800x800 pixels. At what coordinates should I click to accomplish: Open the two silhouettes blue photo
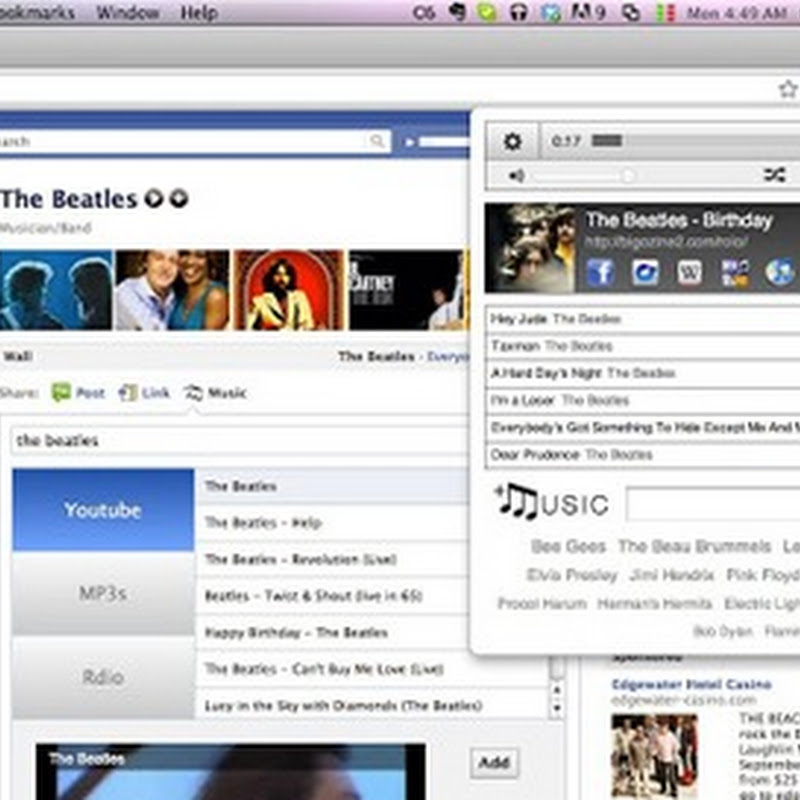(x=56, y=290)
